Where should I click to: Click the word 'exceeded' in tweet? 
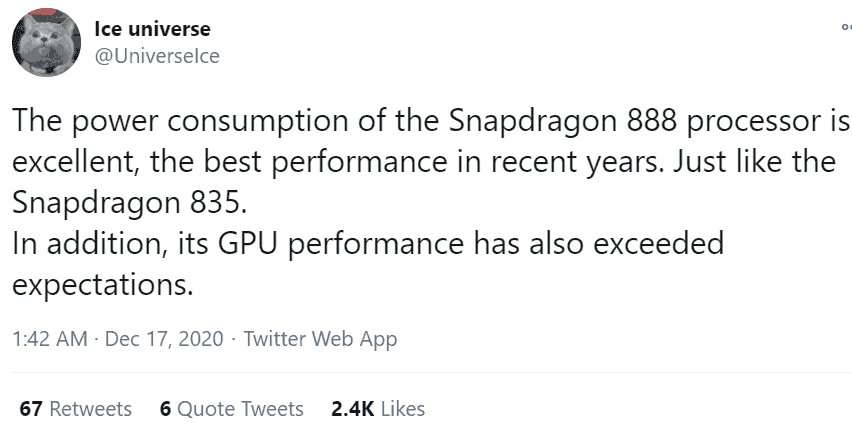(x=659, y=243)
